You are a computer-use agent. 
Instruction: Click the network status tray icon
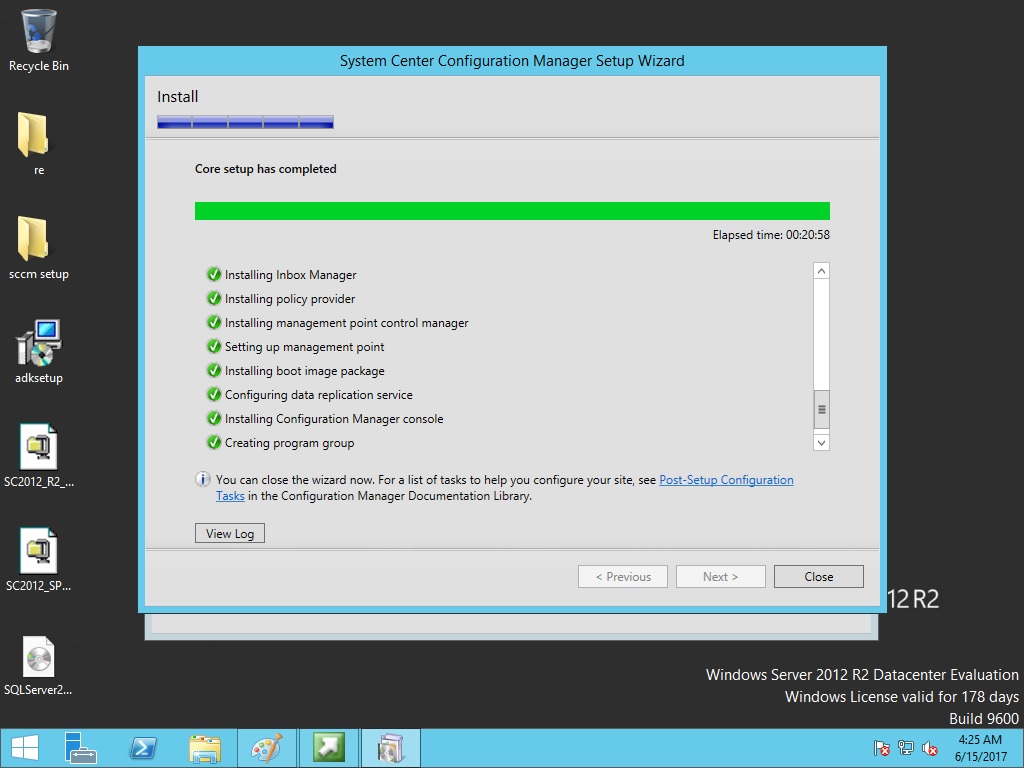906,748
